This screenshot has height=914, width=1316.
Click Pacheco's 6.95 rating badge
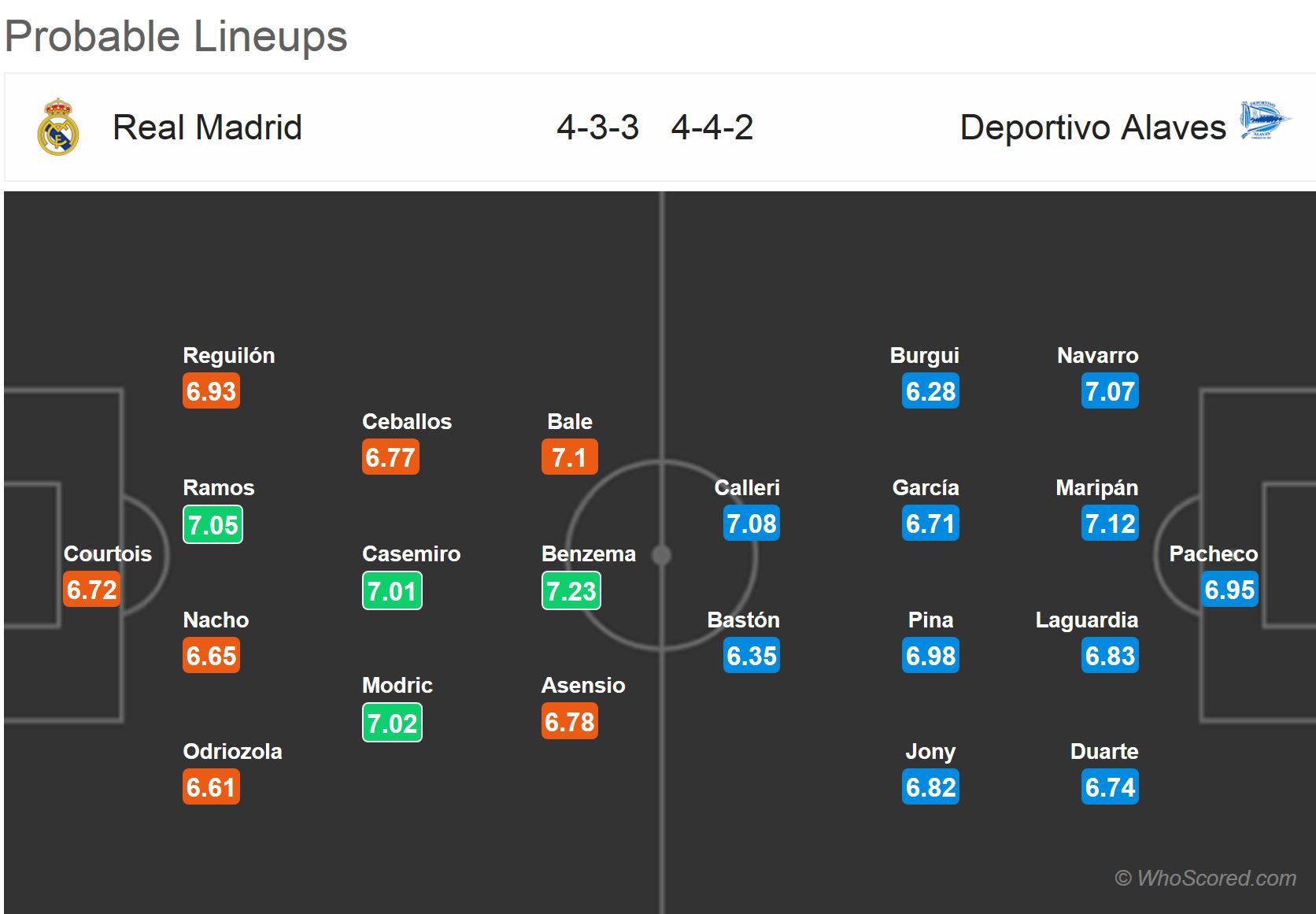point(1230,590)
